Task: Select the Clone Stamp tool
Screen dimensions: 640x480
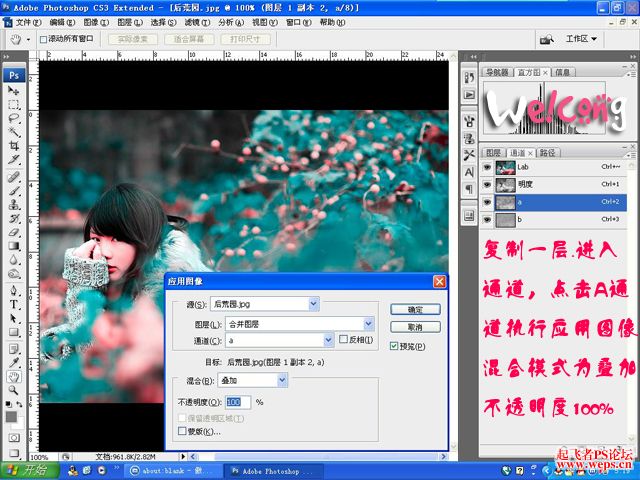Action: (14, 204)
